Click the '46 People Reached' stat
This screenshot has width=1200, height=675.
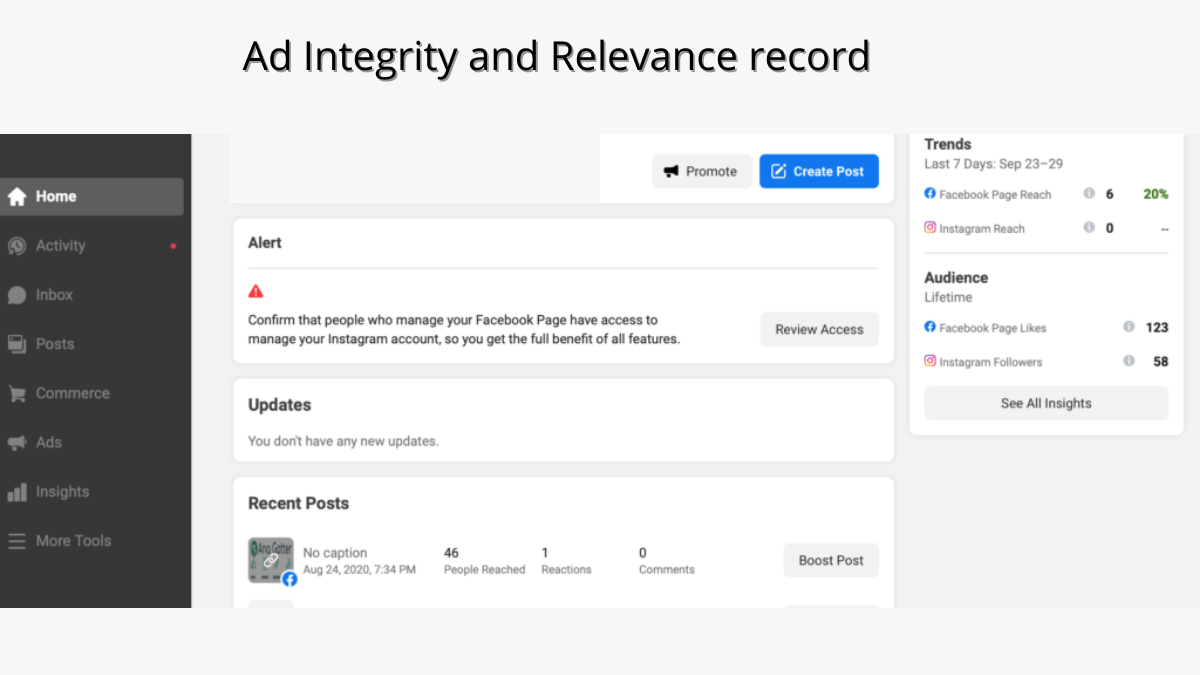point(484,561)
